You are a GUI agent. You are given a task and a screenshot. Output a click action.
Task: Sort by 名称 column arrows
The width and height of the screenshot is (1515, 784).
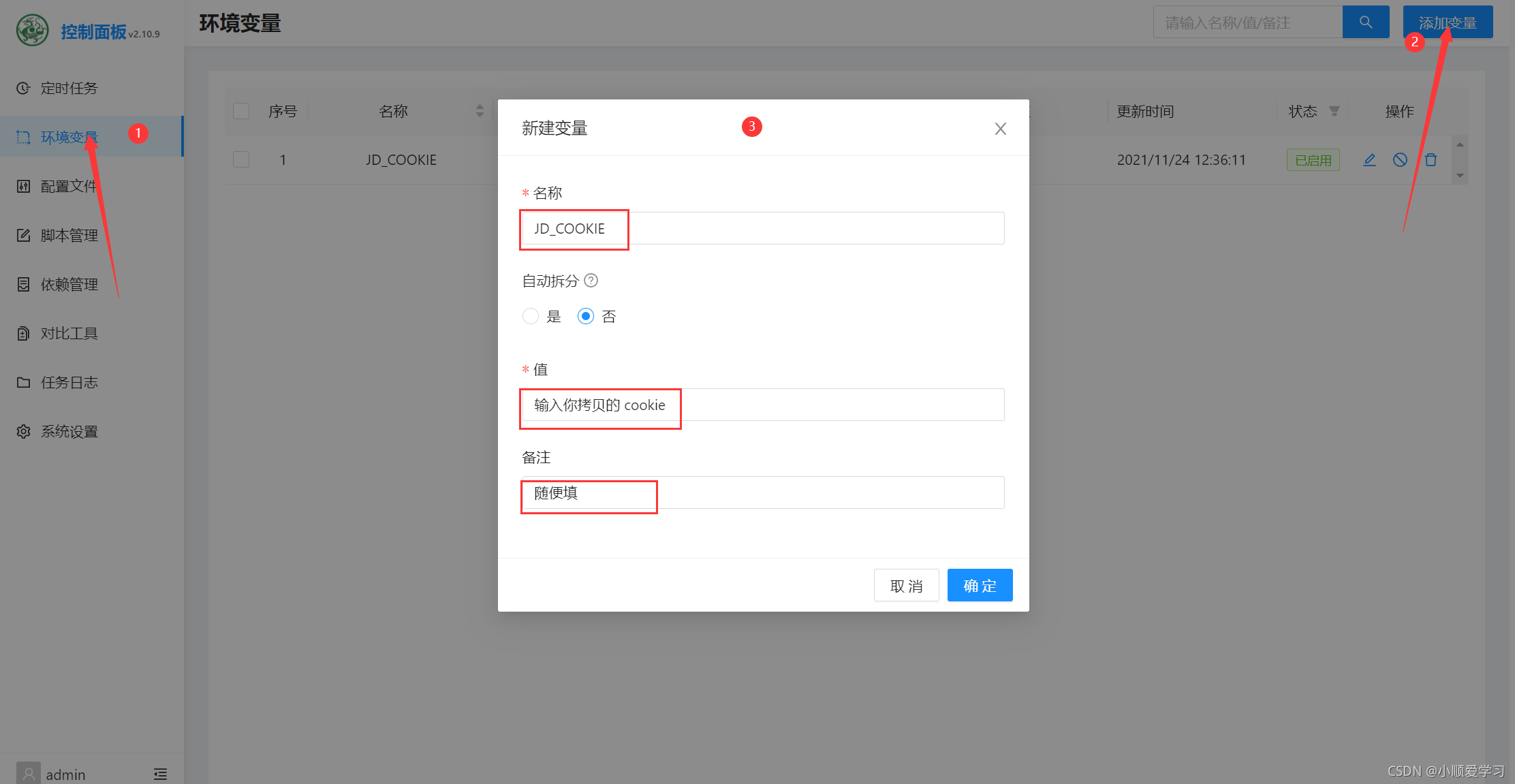click(x=480, y=111)
